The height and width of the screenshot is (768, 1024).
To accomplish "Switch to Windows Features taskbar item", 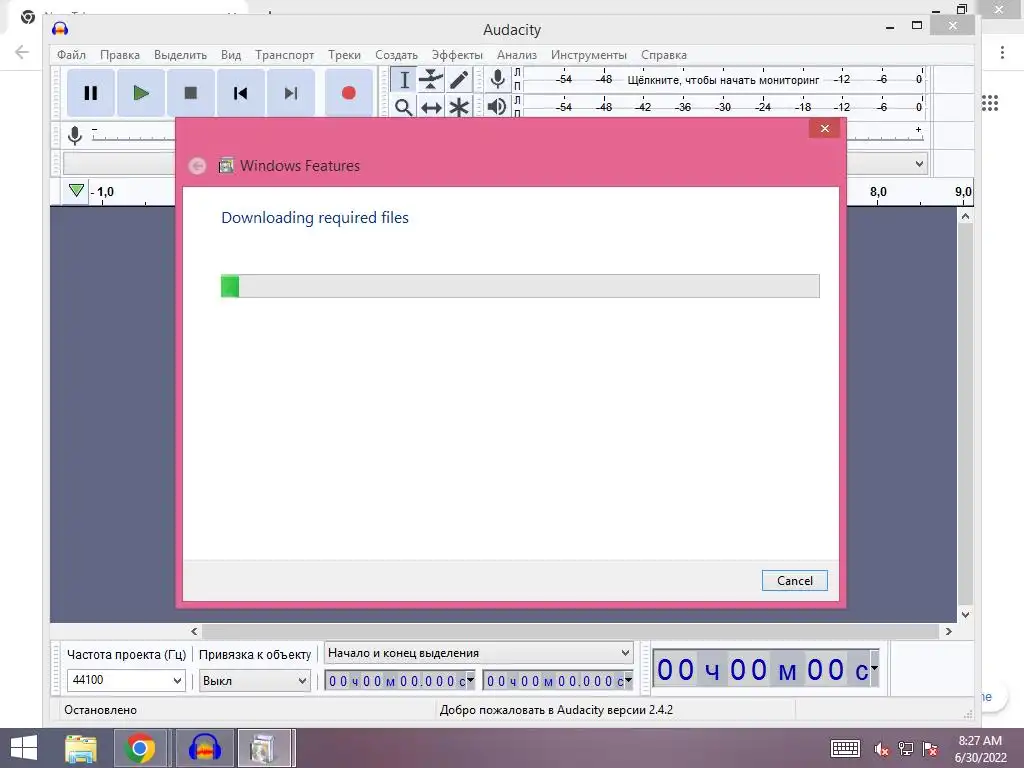I will click(x=265, y=748).
